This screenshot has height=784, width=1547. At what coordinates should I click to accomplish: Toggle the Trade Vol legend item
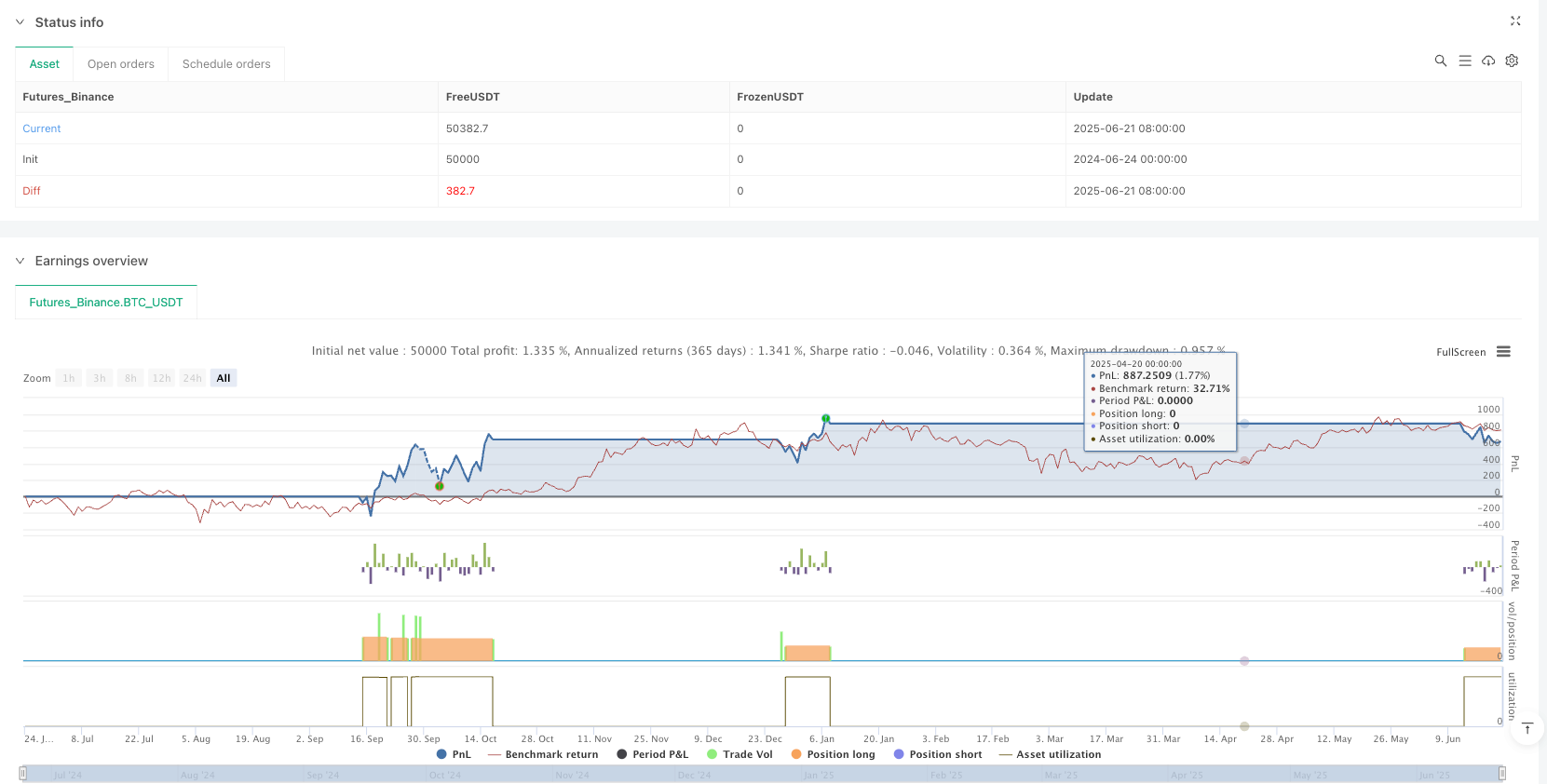pyautogui.click(x=740, y=754)
